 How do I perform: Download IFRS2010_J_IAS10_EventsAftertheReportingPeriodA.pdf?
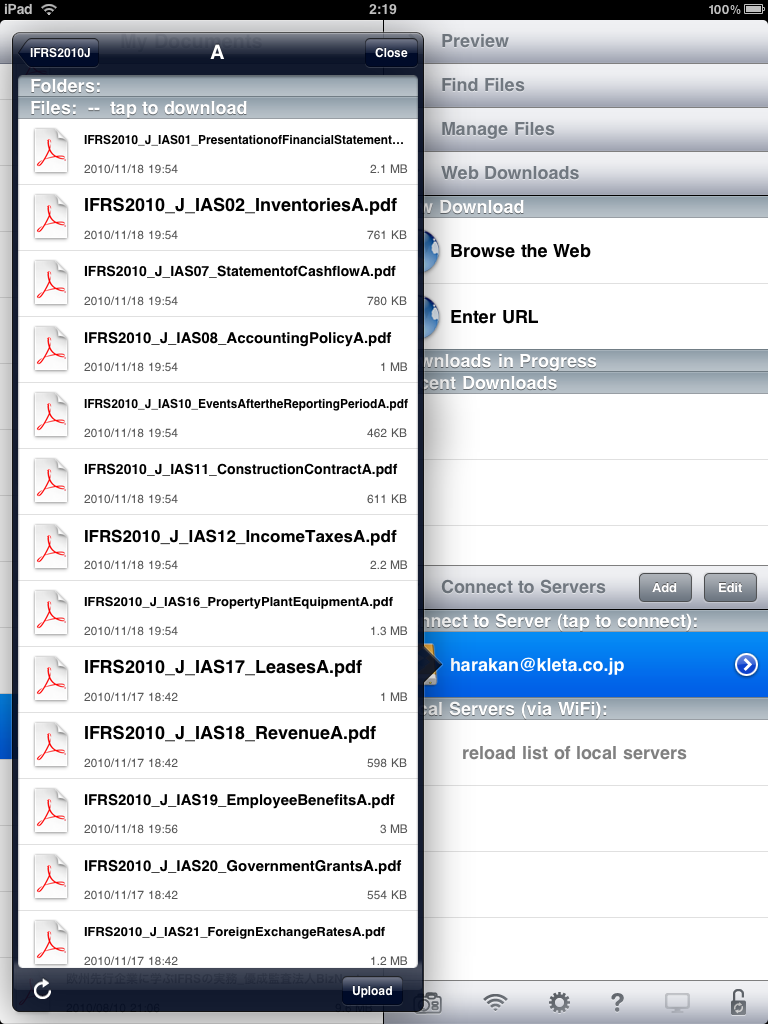tap(218, 415)
